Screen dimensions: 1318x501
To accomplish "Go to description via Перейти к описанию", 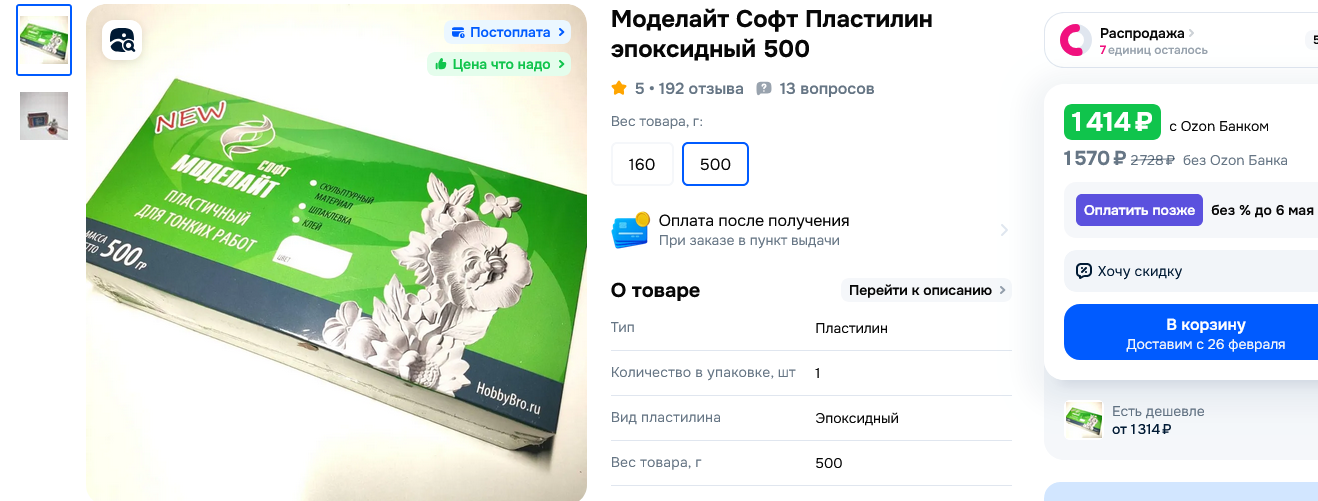I will pyautogui.click(x=925, y=290).
